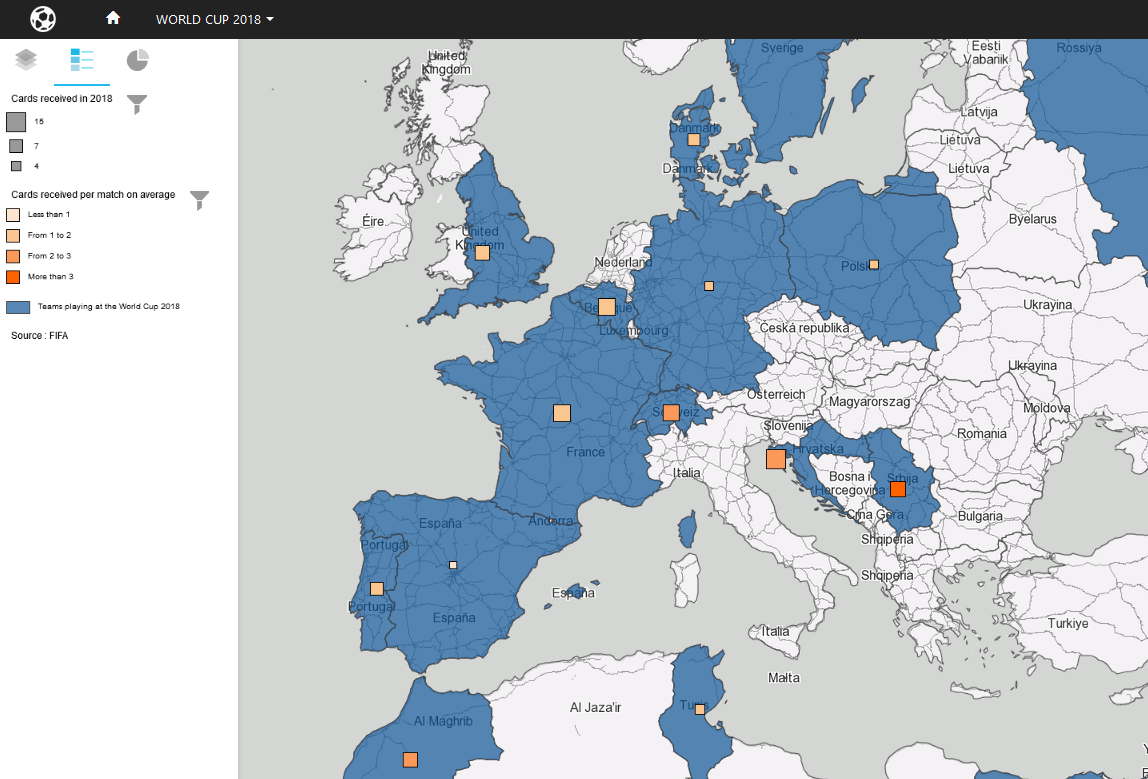Select the 'From 1 to 2' legend swatch
Viewport: 1148px width, 779px height.
point(13,236)
